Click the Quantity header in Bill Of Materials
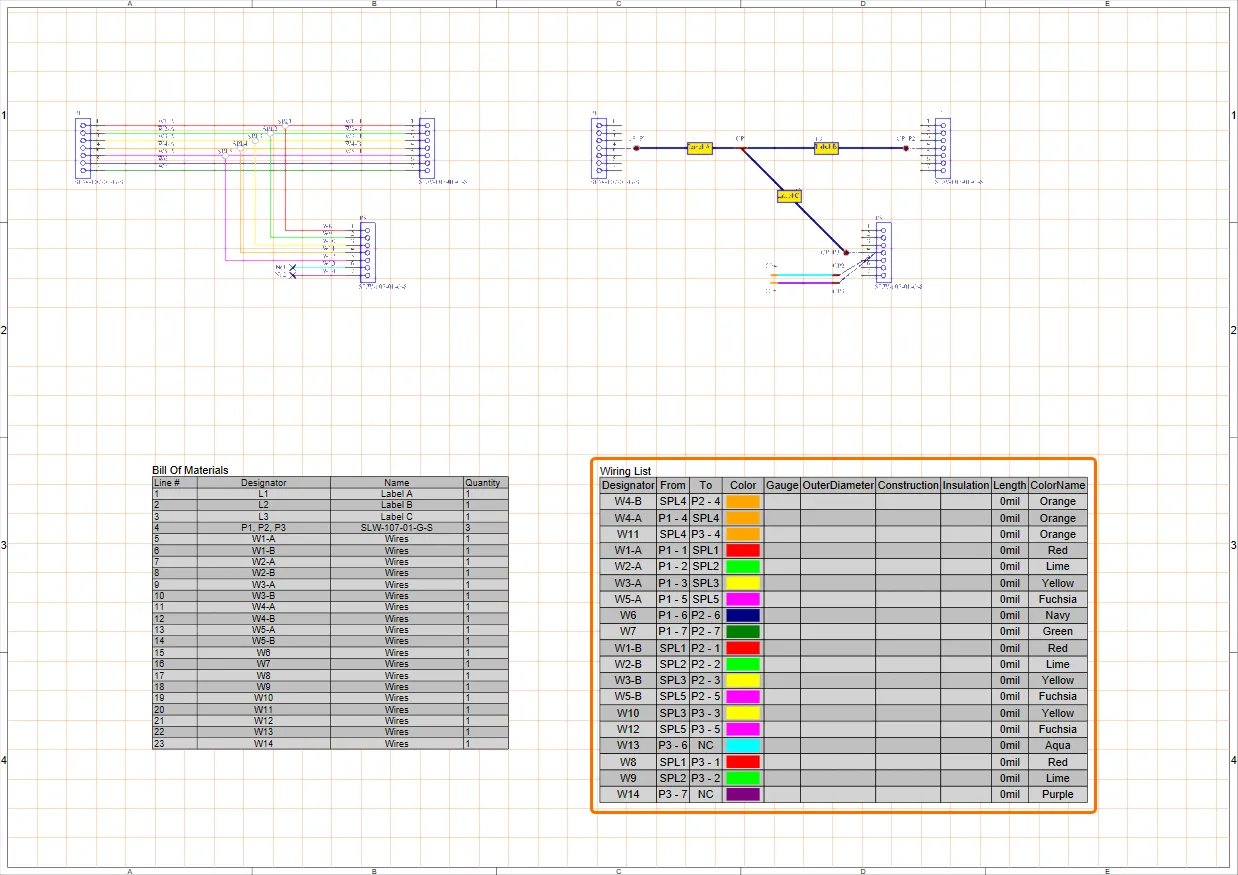This screenshot has width=1238, height=875. coord(485,483)
